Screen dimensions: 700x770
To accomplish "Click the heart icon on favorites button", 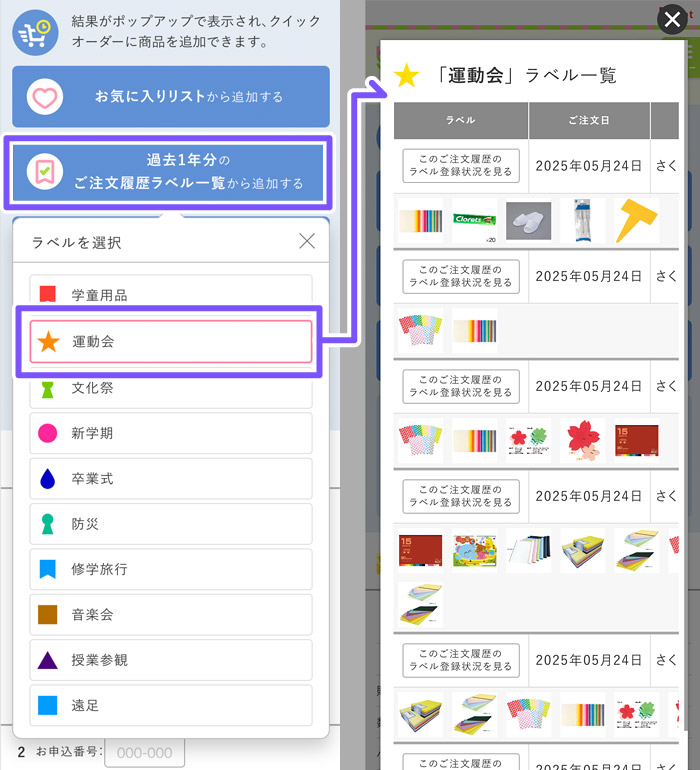I will point(45,97).
